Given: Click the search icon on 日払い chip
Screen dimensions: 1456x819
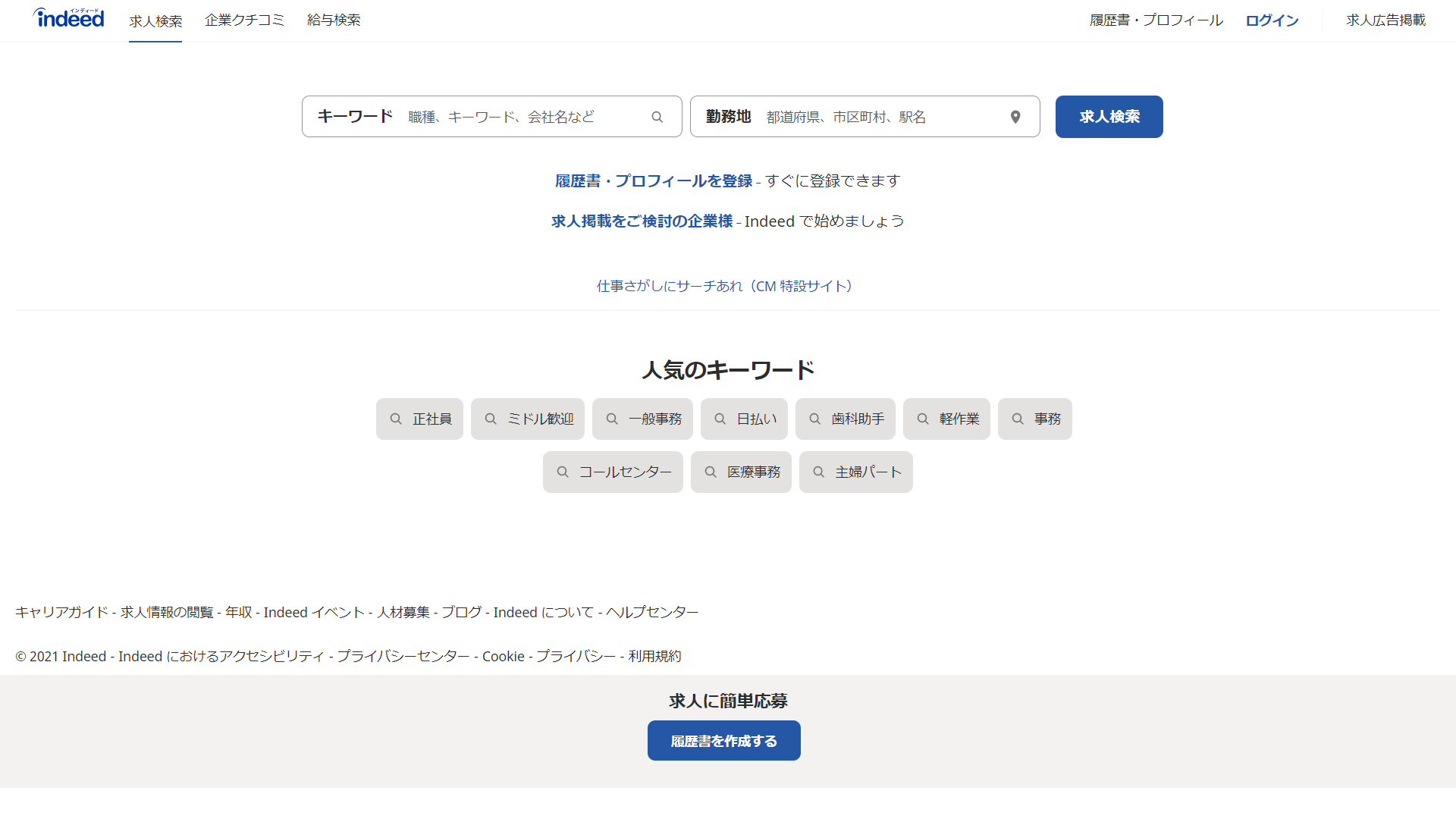Looking at the screenshot, I should [720, 419].
